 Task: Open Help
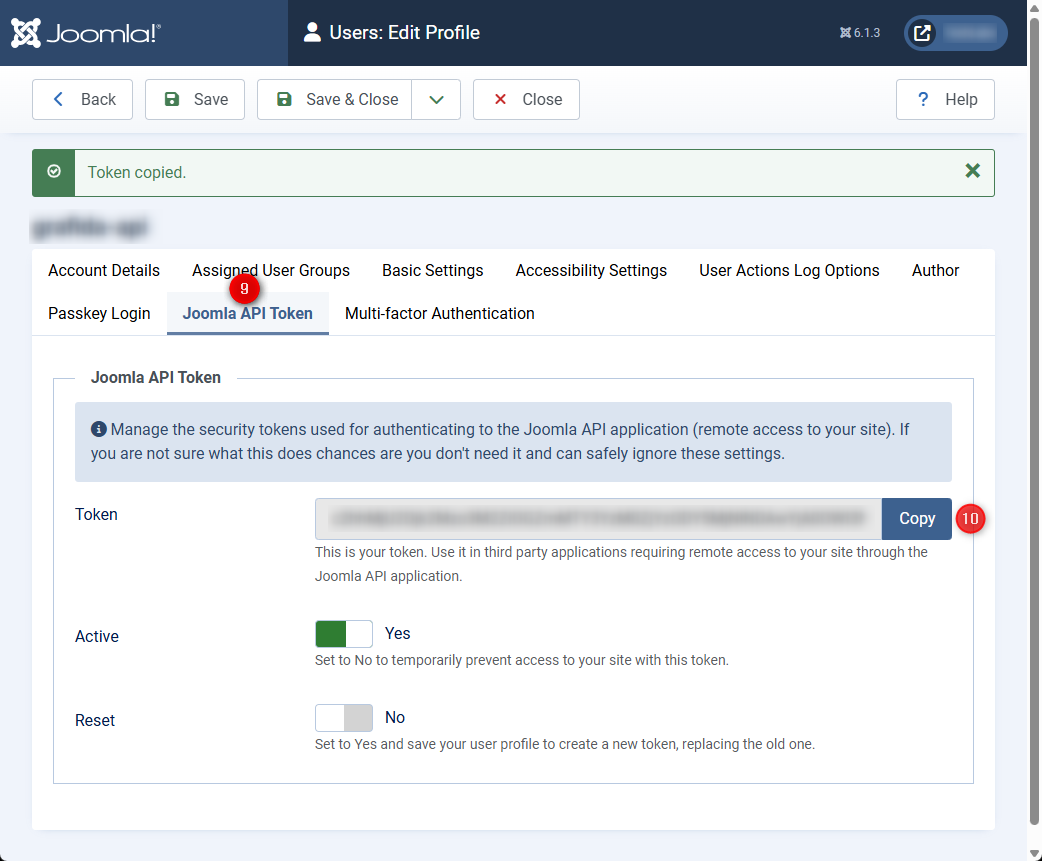click(945, 100)
